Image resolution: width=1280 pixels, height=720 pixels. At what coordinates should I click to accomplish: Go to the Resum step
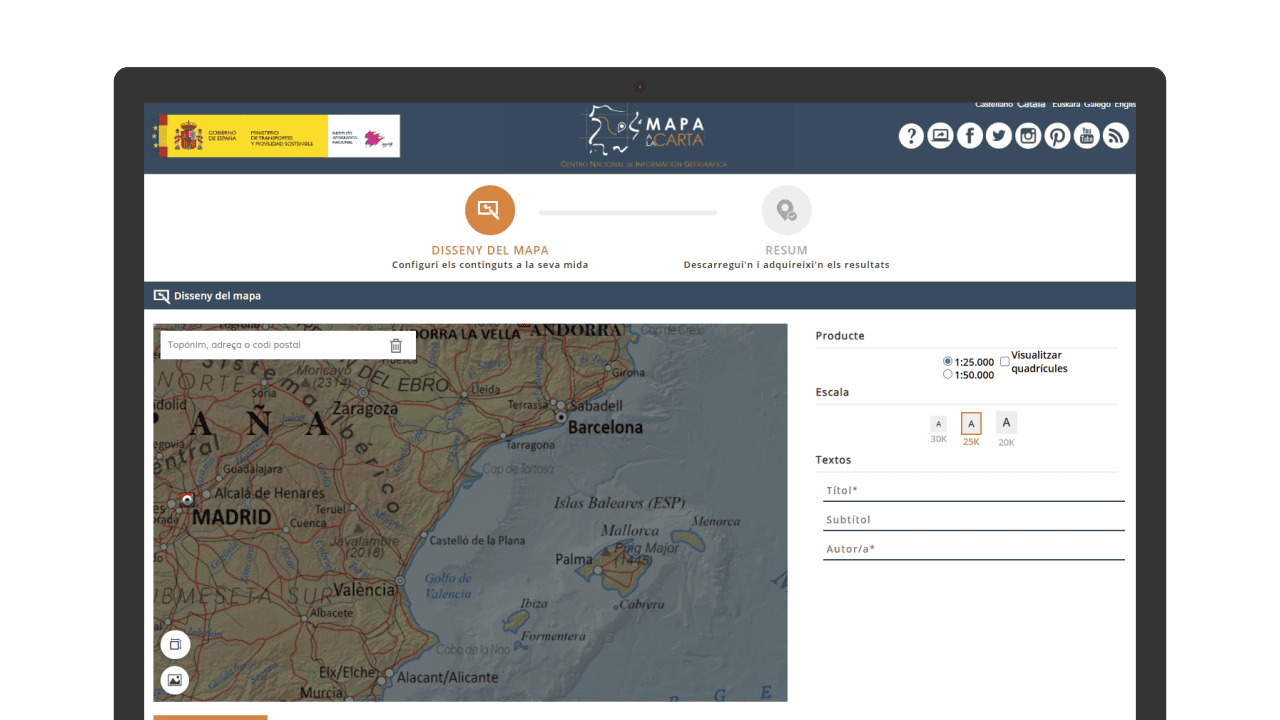786,211
